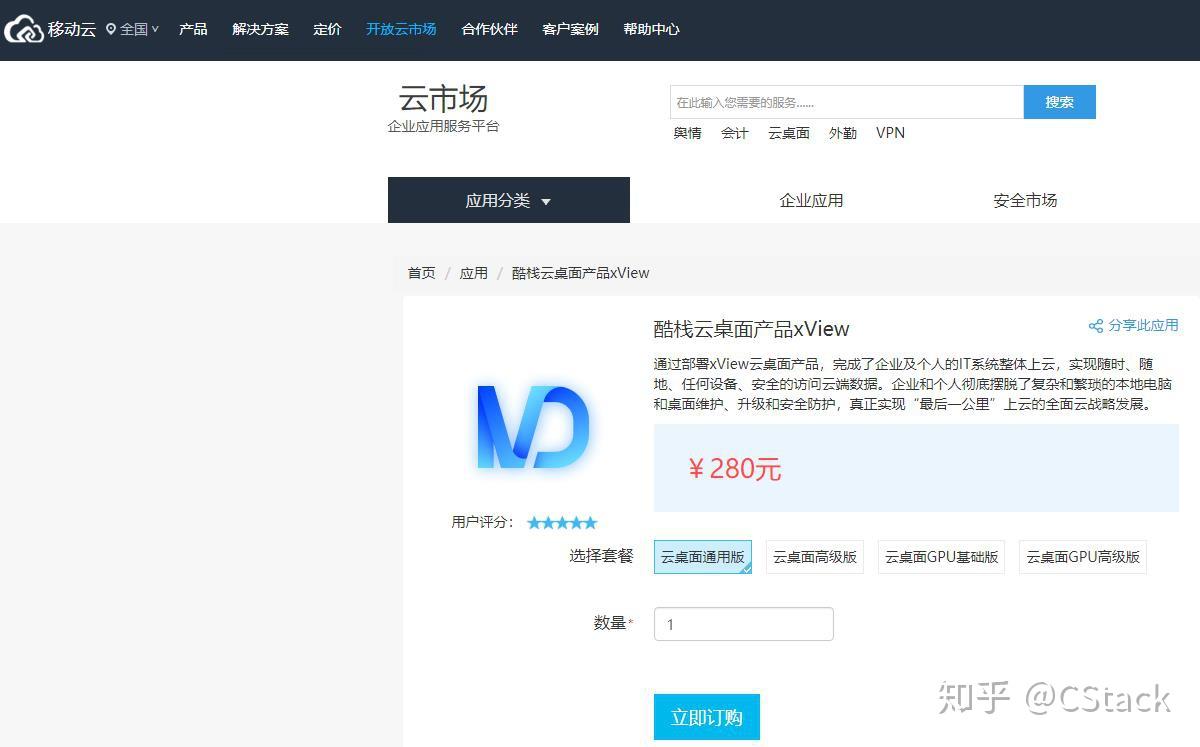Select the 云桌面GPU高级版 package option
Image resolution: width=1200 pixels, height=747 pixels.
[x=1082, y=557]
